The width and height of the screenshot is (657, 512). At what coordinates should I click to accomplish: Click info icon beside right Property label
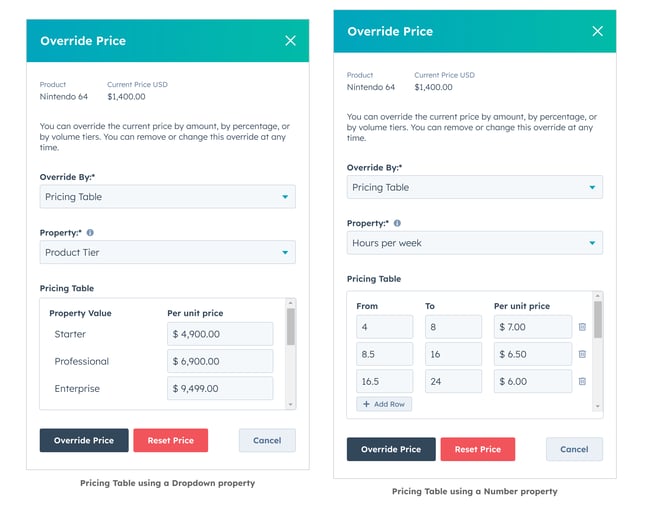point(397,224)
